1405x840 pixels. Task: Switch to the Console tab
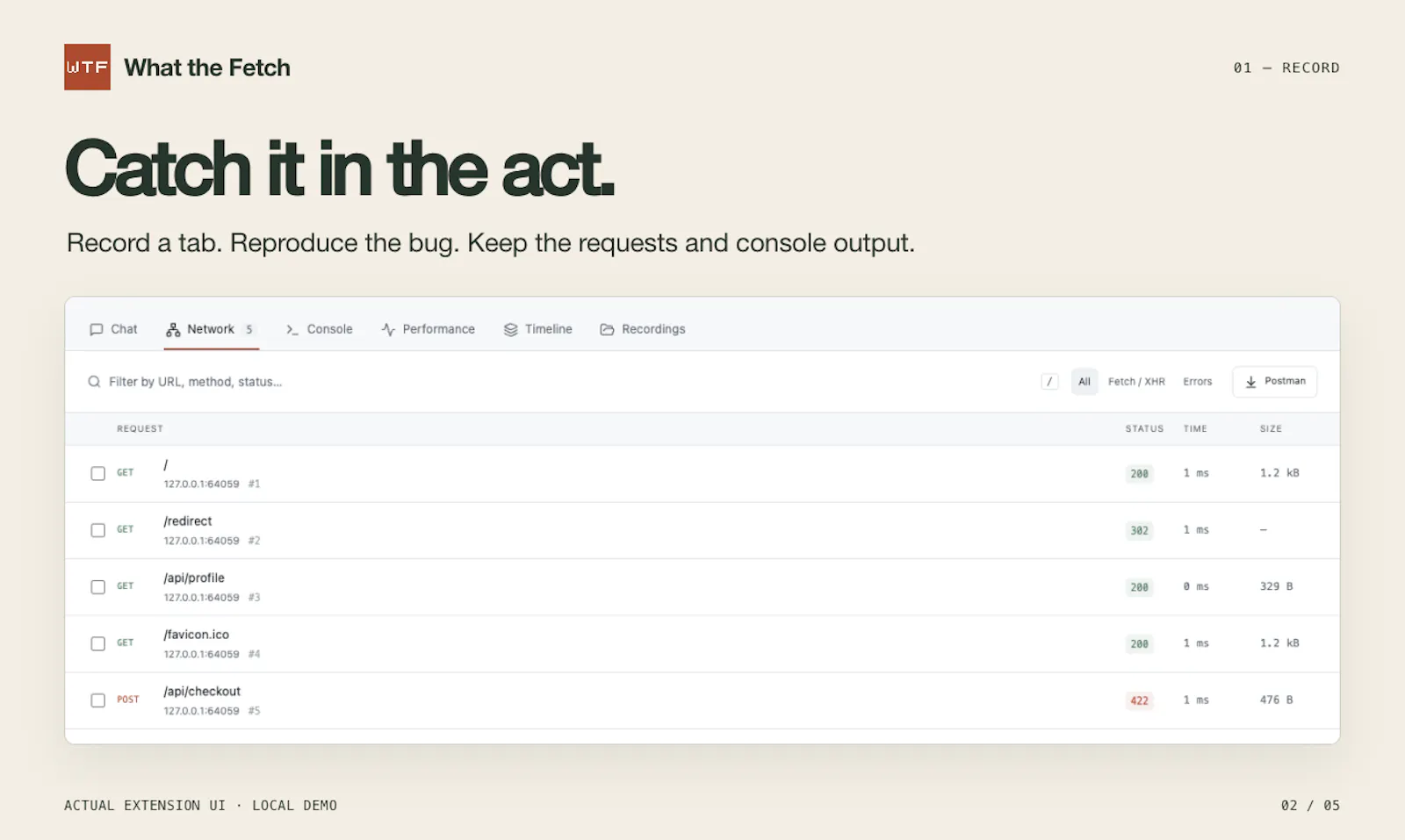pyautogui.click(x=319, y=329)
